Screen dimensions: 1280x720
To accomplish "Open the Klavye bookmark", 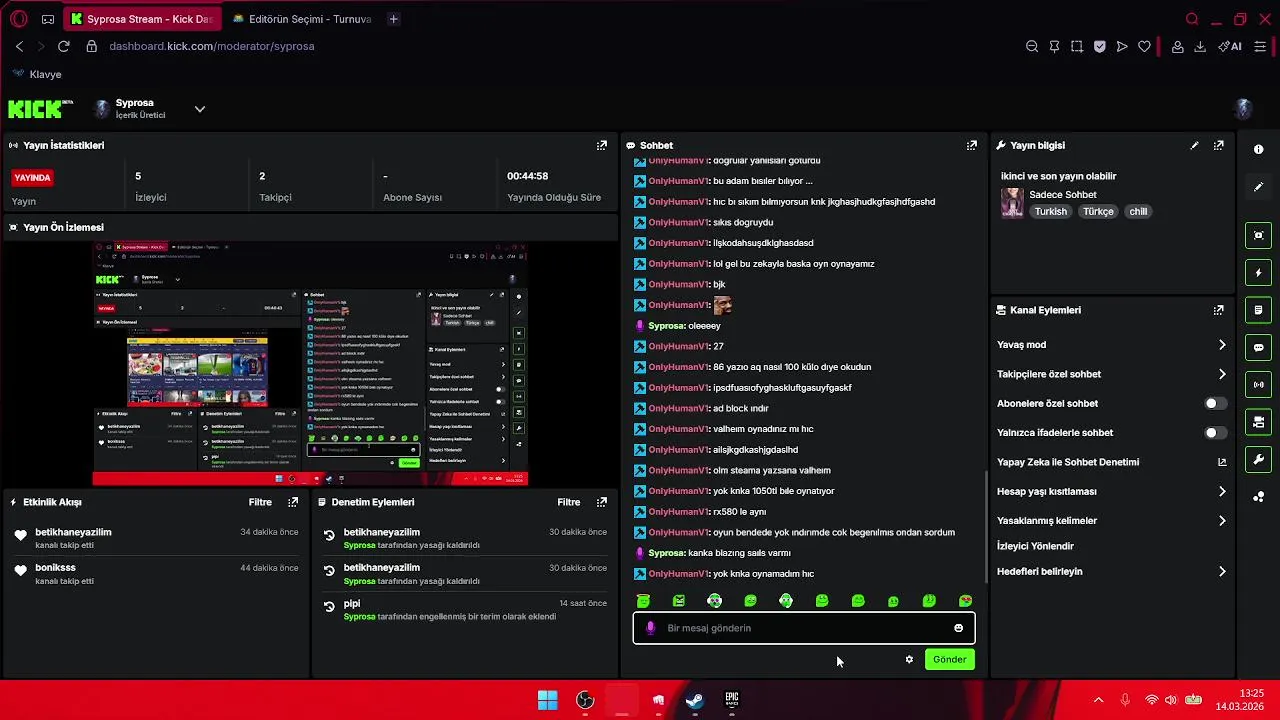I will [37, 74].
